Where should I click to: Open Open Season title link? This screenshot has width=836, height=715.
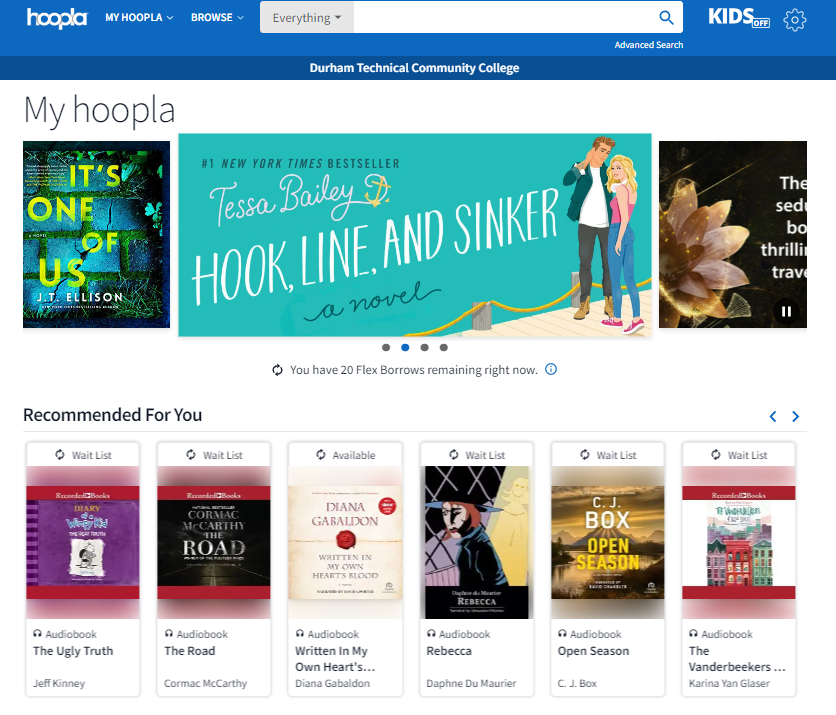click(593, 651)
